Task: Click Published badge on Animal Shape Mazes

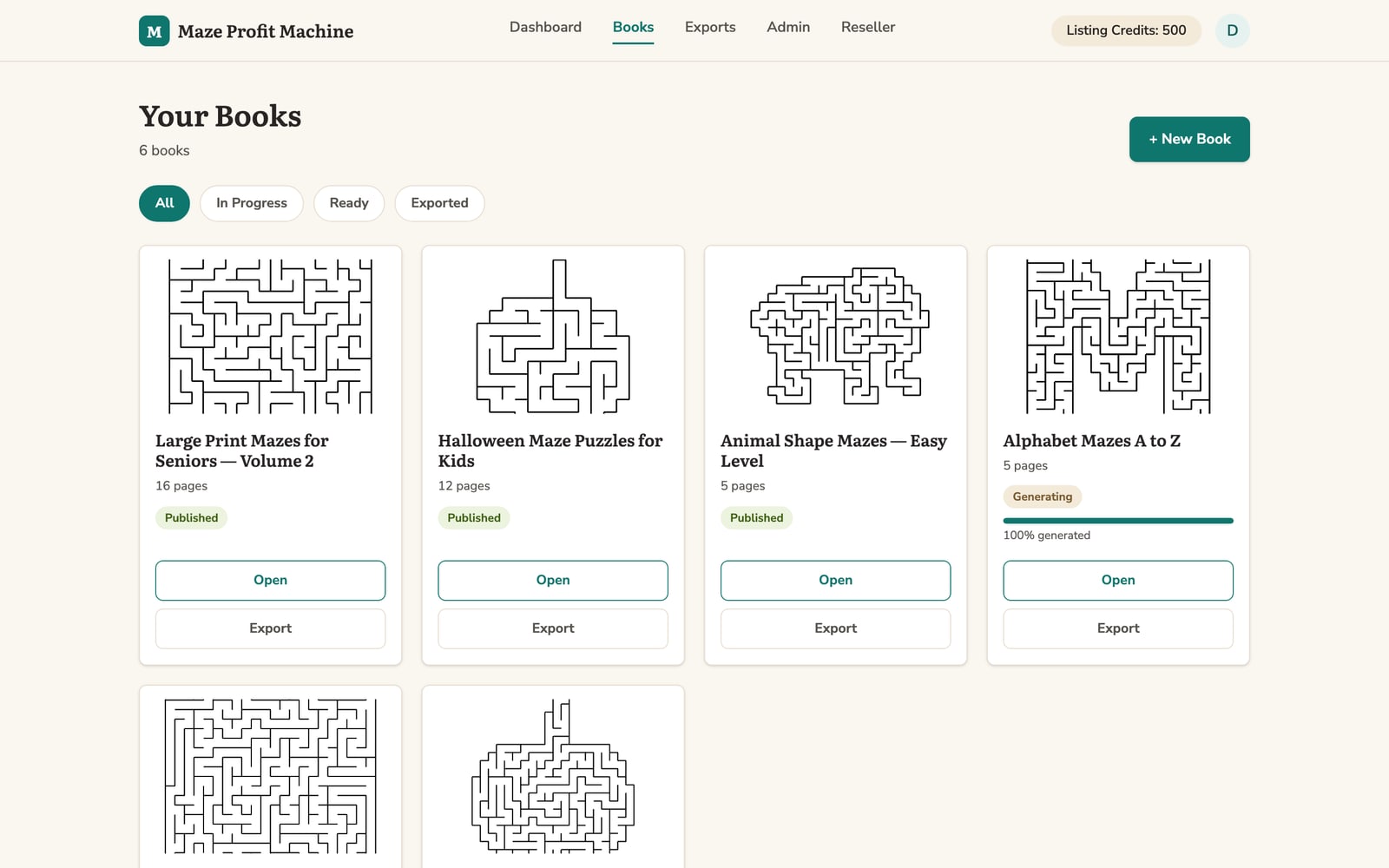Action: tap(756, 518)
